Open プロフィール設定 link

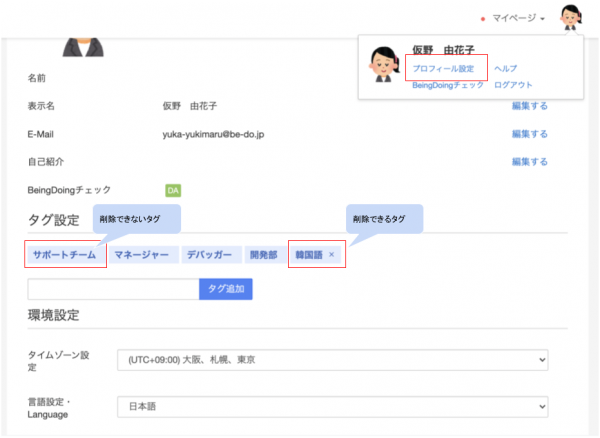(443, 68)
